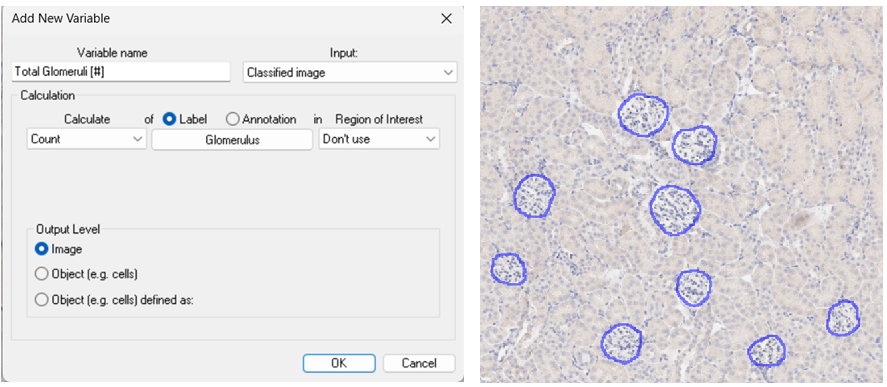Click the Variable name text field
887x387 pixels.
(x=121, y=72)
